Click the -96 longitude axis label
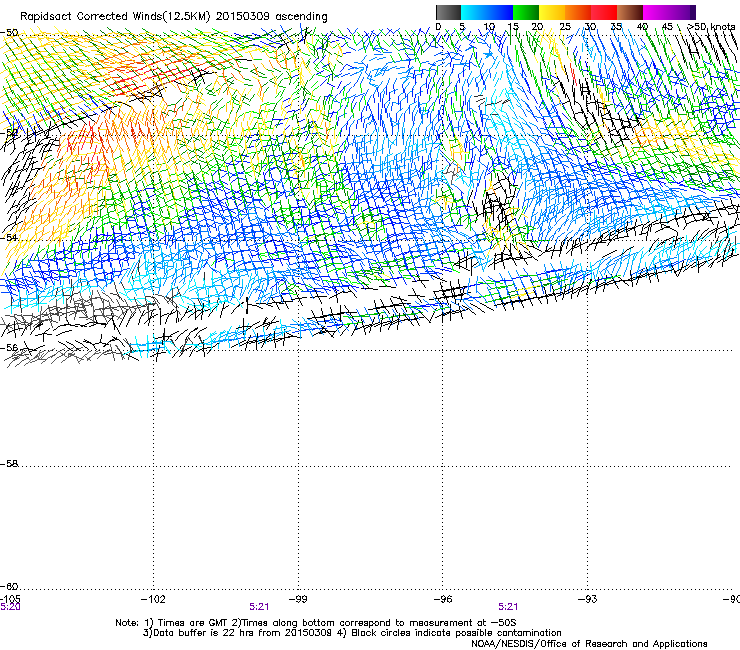Viewport: 740px width, 650px height. [x=443, y=599]
